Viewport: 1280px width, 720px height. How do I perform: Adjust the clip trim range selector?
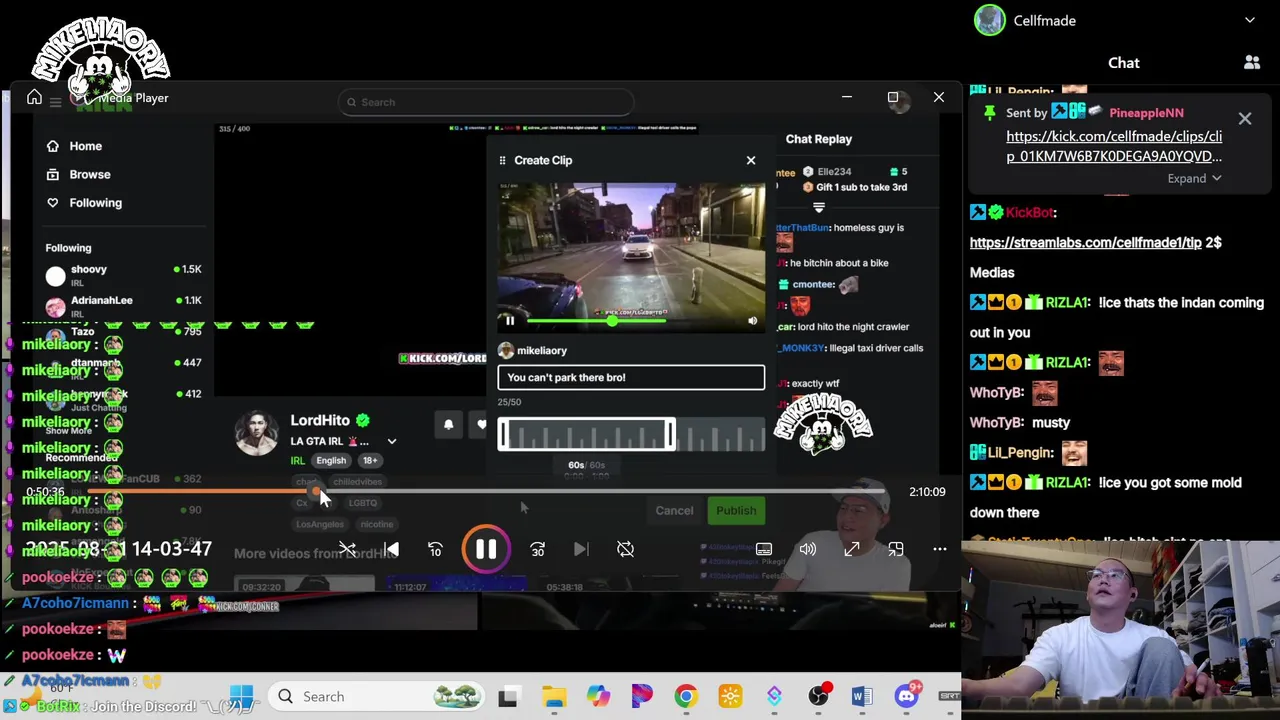pos(587,435)
